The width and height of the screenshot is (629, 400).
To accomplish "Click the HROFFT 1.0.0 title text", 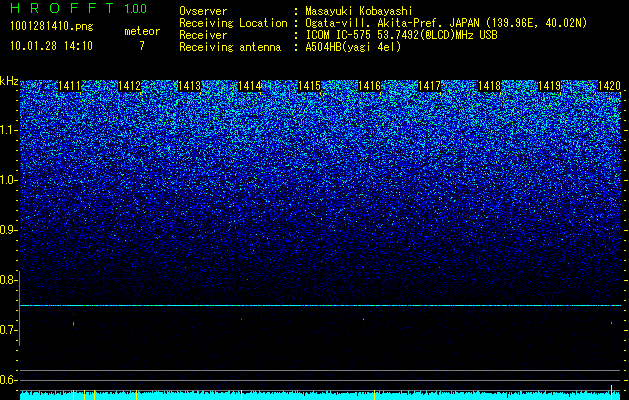I will pos(78,8).
